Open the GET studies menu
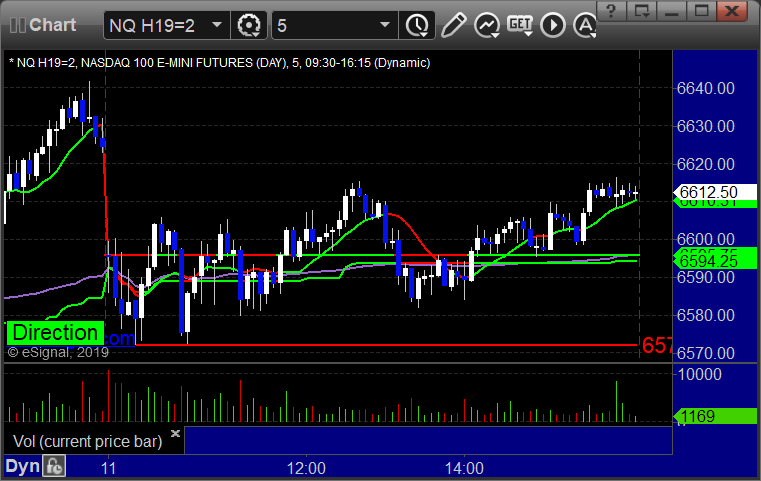 [x=520, y=25]
